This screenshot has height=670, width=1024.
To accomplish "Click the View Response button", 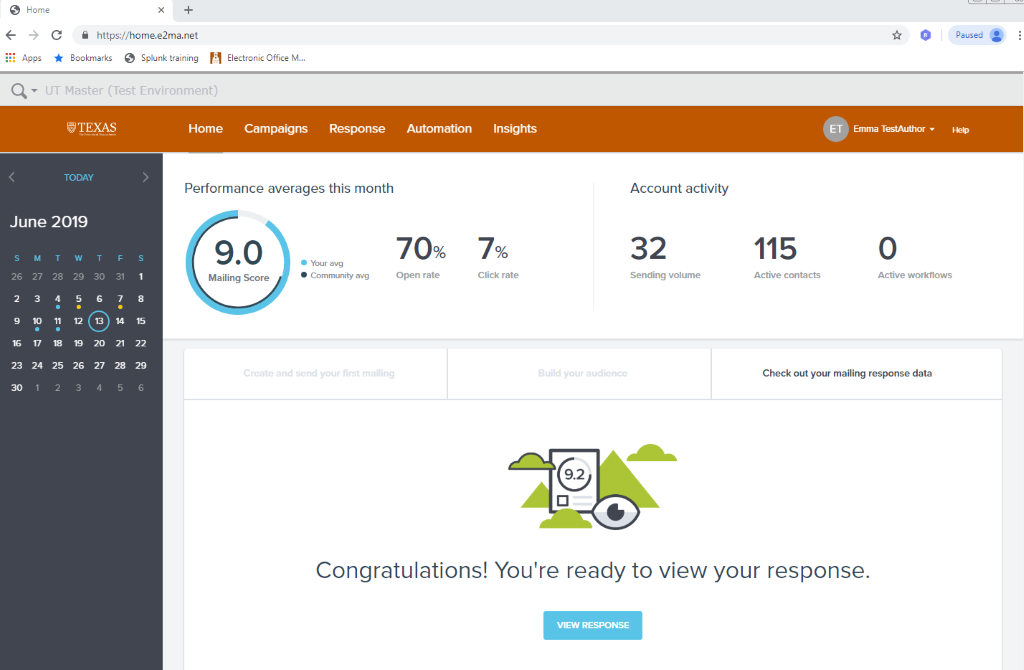I will coord(593,625).
